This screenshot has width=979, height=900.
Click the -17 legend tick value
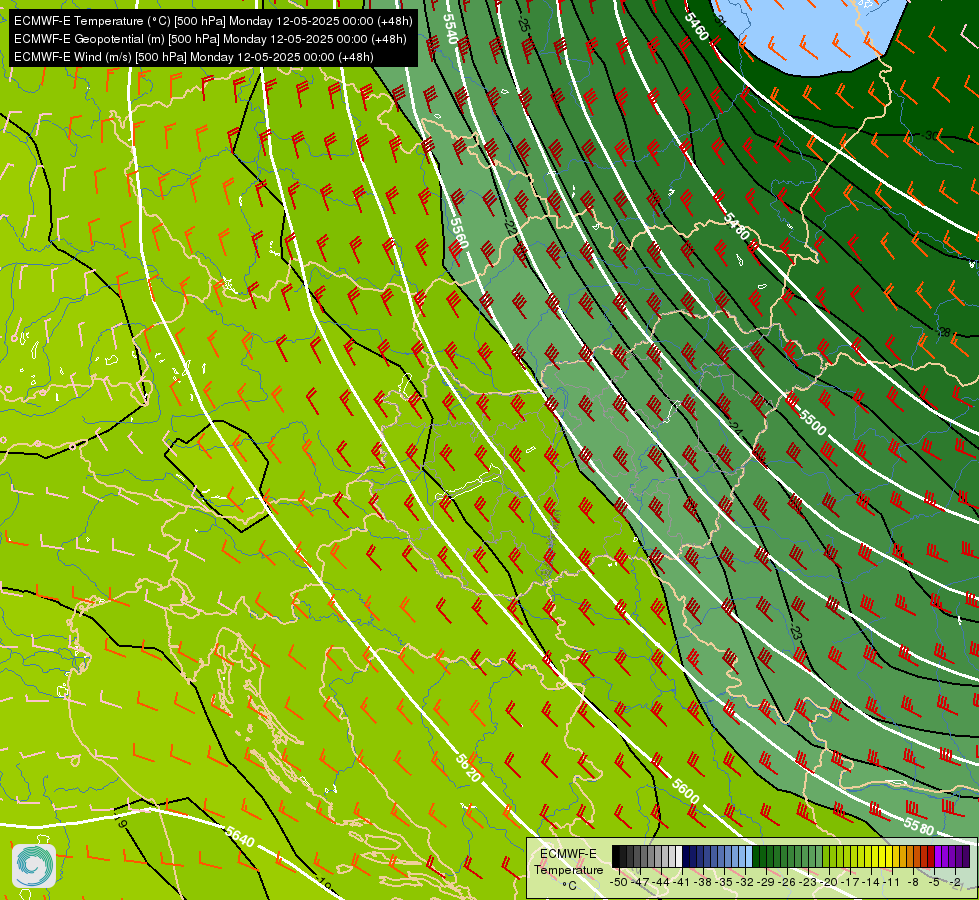point(850,882)
